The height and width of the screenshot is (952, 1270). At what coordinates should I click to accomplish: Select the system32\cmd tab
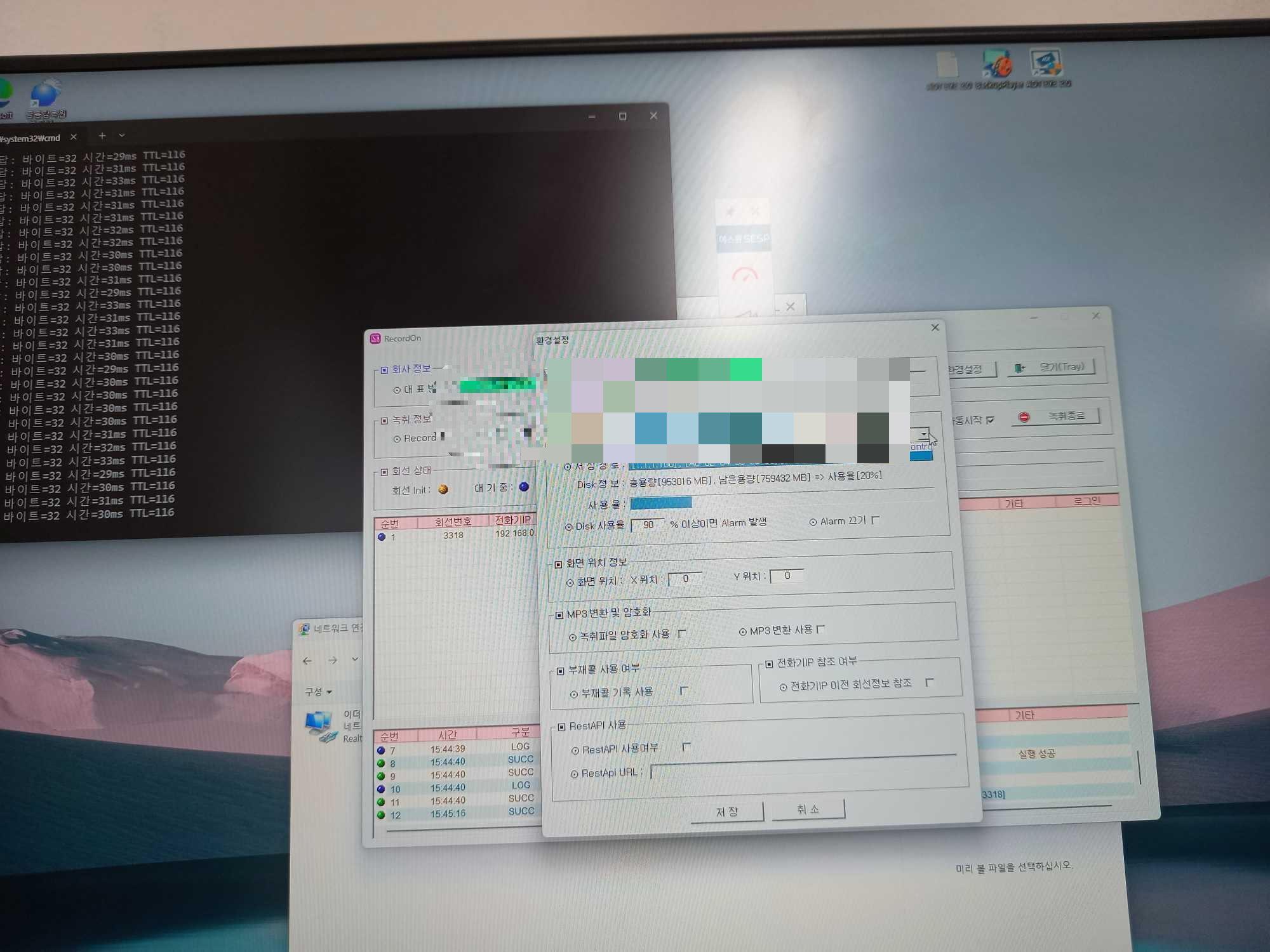pyautogui.click(x=30, y=138)
